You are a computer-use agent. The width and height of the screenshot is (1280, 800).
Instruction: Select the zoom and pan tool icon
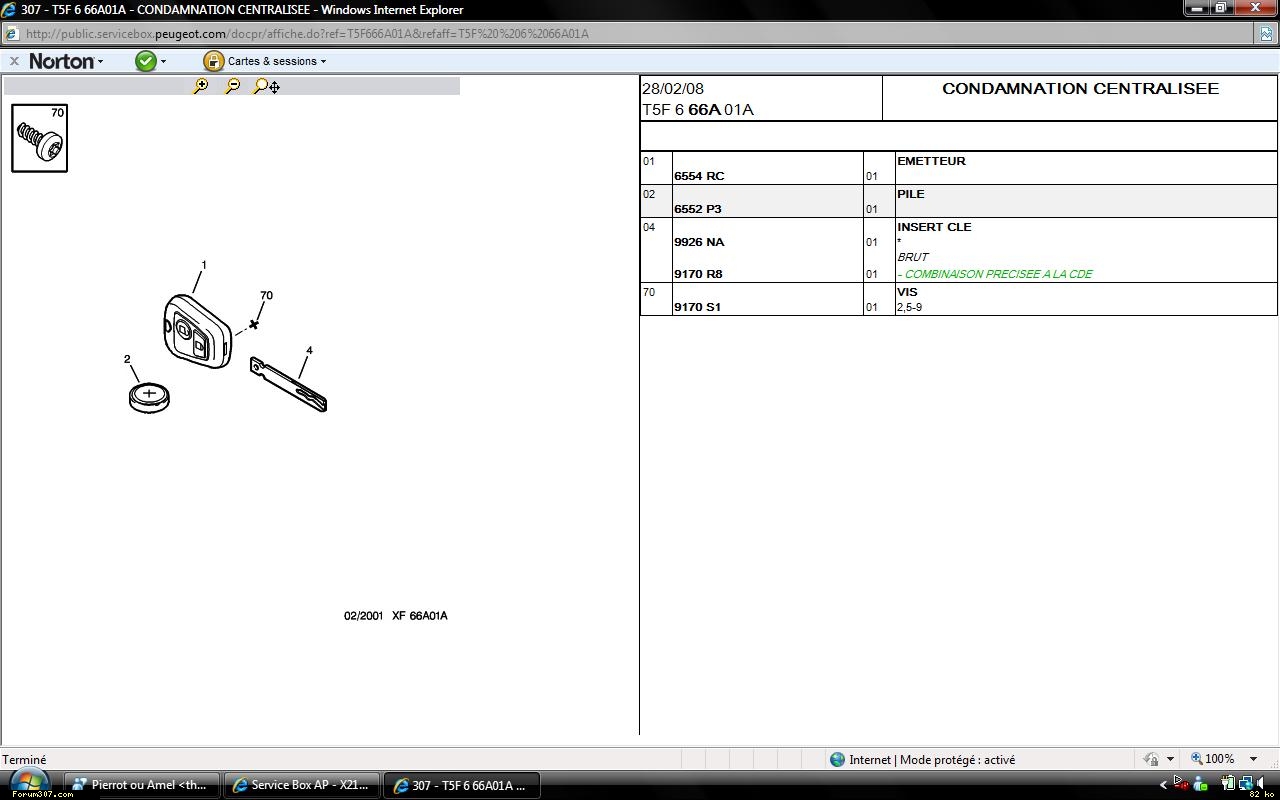click(266, 87)
